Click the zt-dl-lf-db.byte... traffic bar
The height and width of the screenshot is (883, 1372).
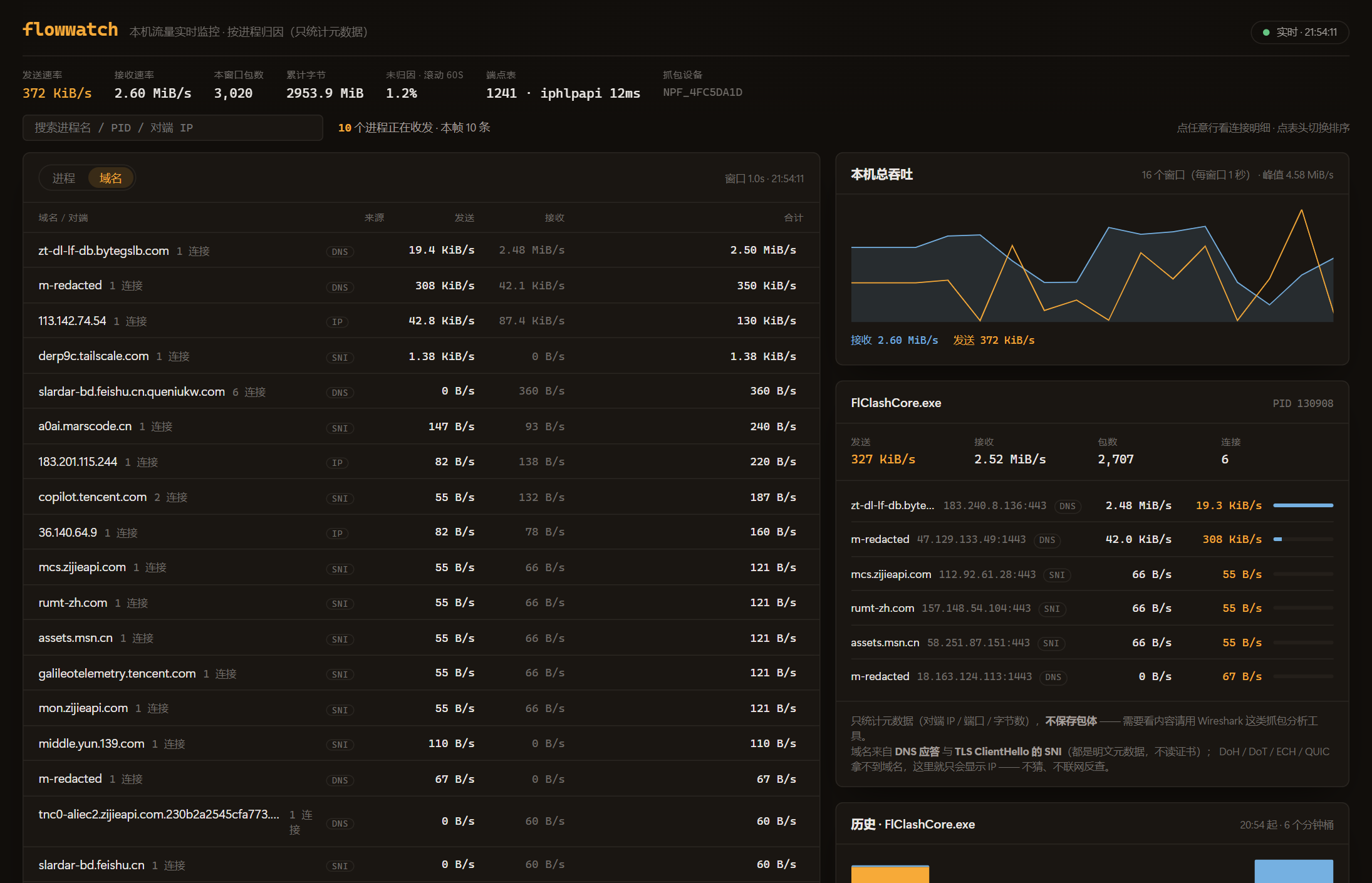[1303, 505]
